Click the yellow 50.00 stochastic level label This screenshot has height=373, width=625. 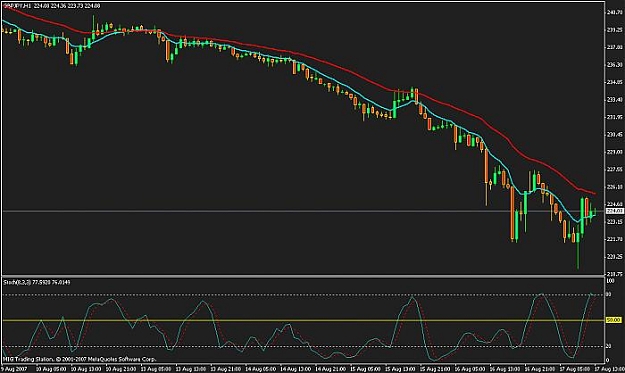(613, 320)
